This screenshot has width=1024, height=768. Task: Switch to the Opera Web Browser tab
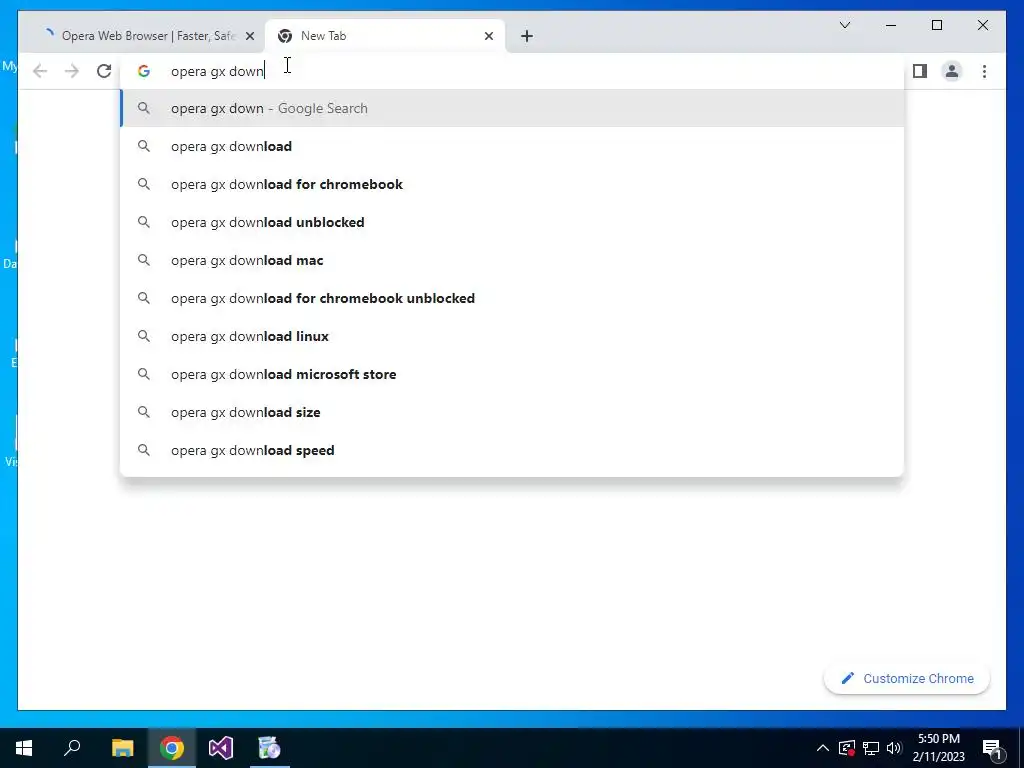point(142,36)
